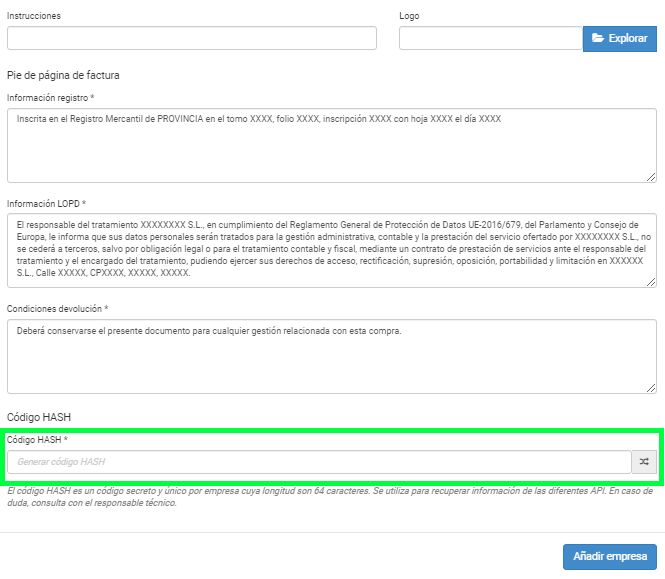Click the Logo file path field
Viewport: 665px width, 579px height.
point(491,38)
